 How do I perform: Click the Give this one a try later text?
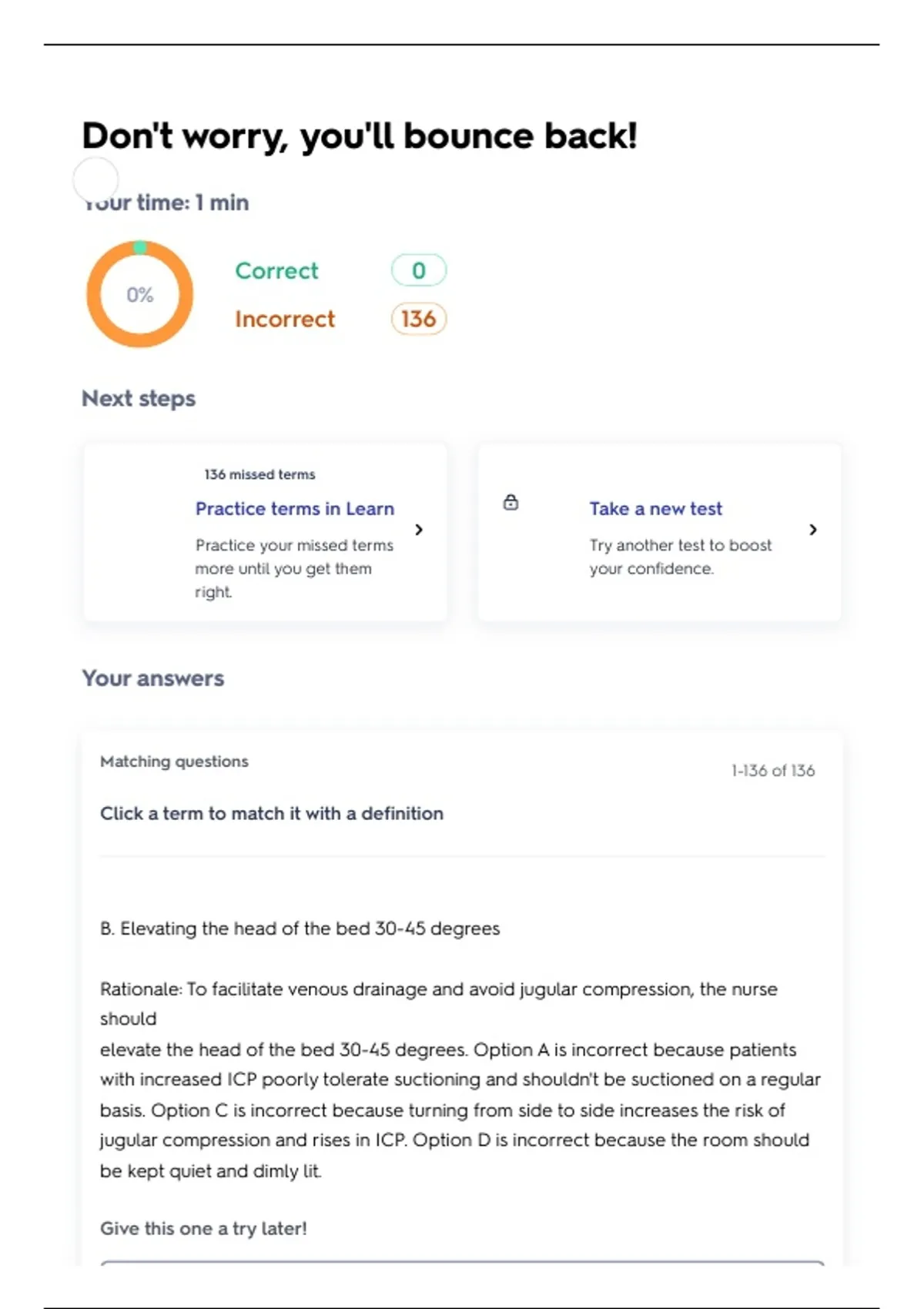(203, 1229)
